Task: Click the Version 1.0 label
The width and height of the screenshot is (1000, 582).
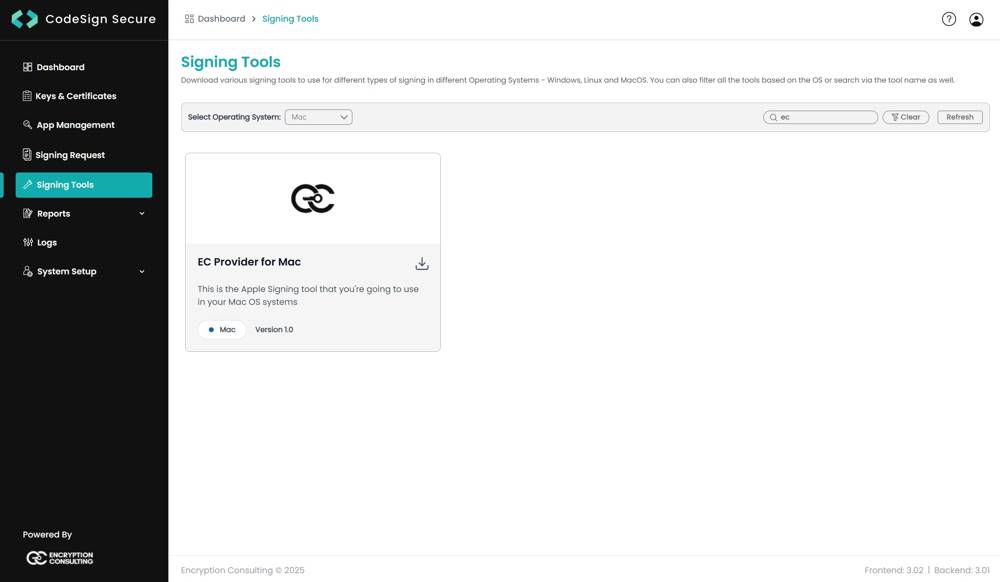Action: click(x=274, y=330)
